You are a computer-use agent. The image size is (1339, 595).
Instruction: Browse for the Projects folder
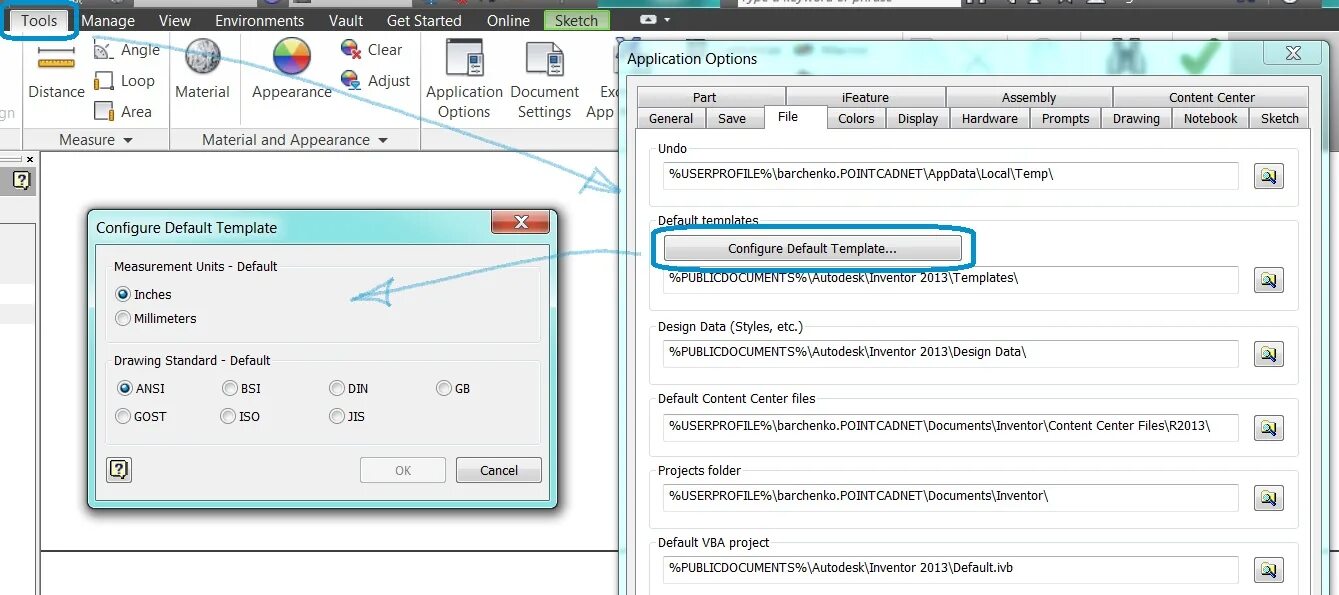pos(1269,498)
